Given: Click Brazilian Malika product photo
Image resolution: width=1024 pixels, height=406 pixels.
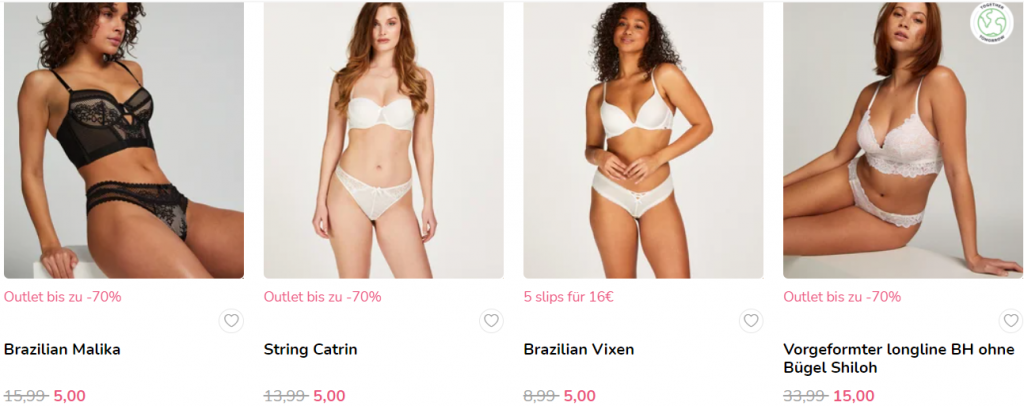Looking at the screenshot, I should [124, 140].
